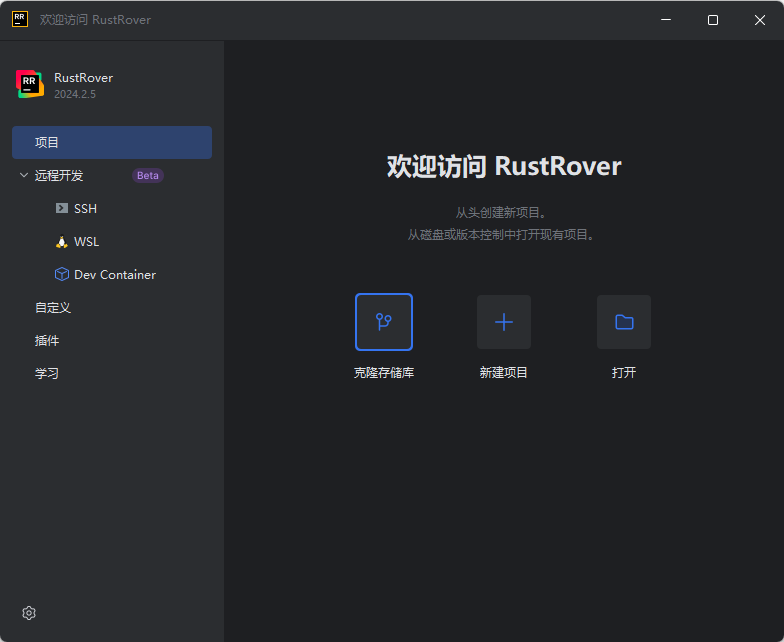
Task: Open settings gear at bottom left
Action: [x=29, y=613]
